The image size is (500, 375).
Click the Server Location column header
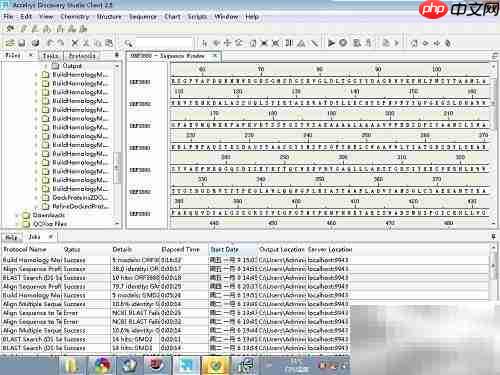click(330, 249)
